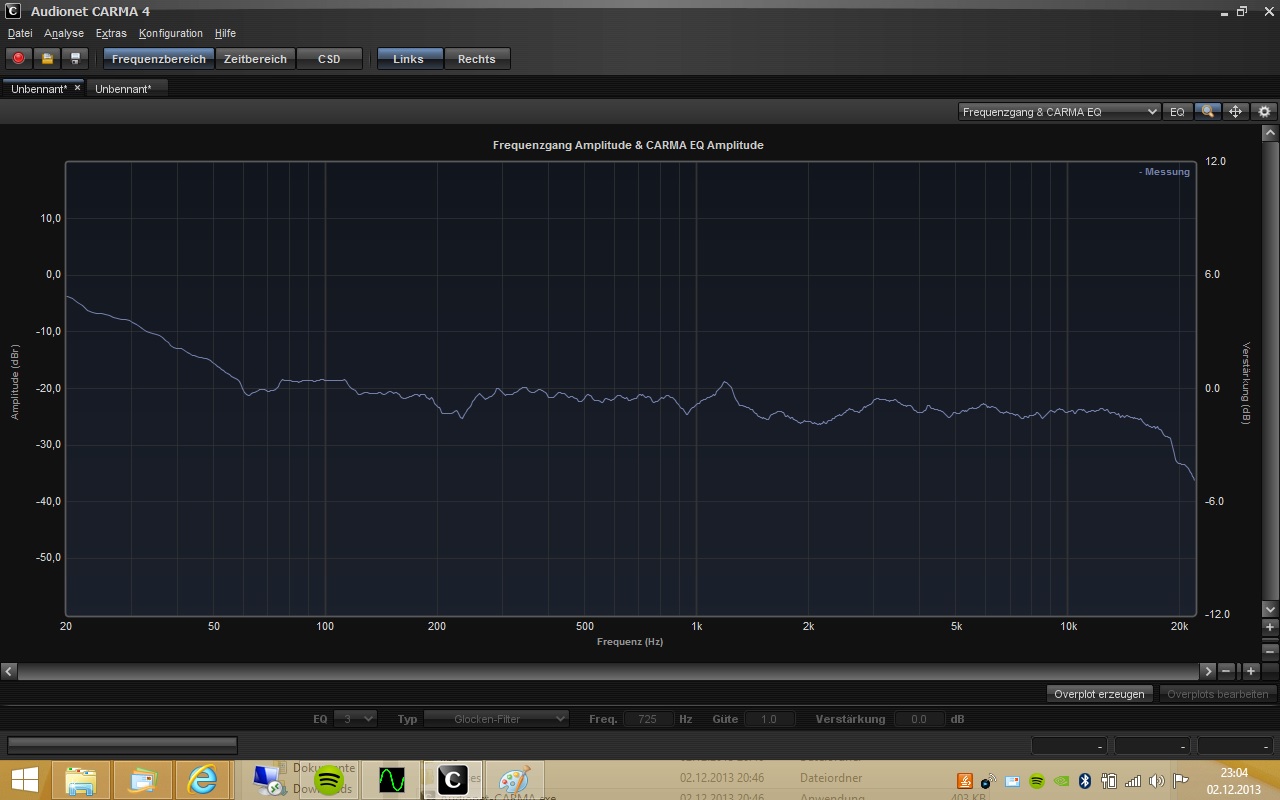Click the horizontal zoom minus button

(x=1225, y=671)
